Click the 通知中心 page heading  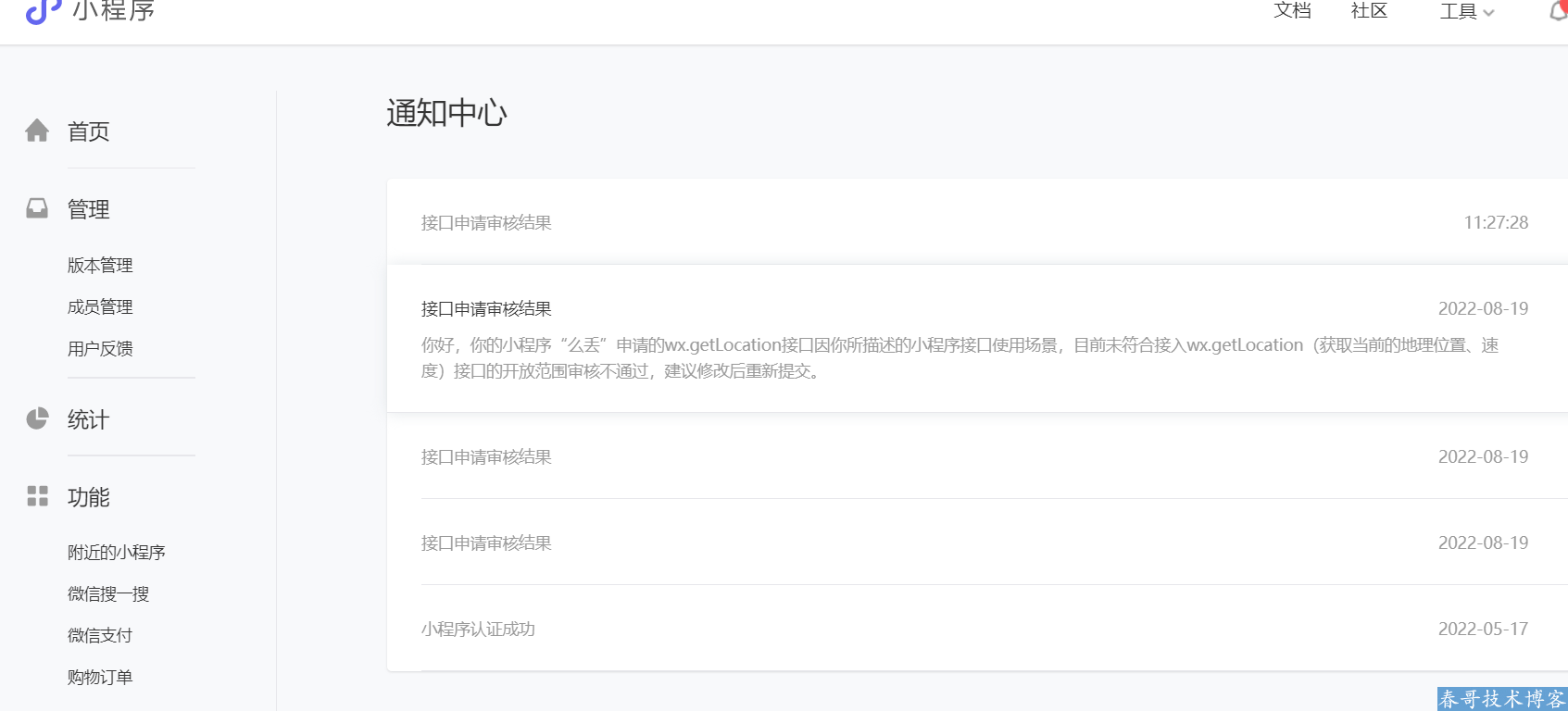(446, 113)
